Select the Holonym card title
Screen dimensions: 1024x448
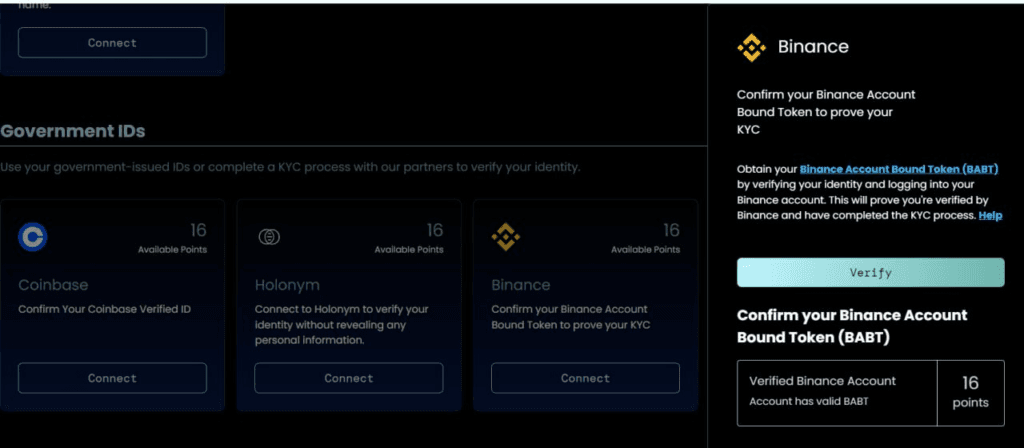tap(287, 285)
